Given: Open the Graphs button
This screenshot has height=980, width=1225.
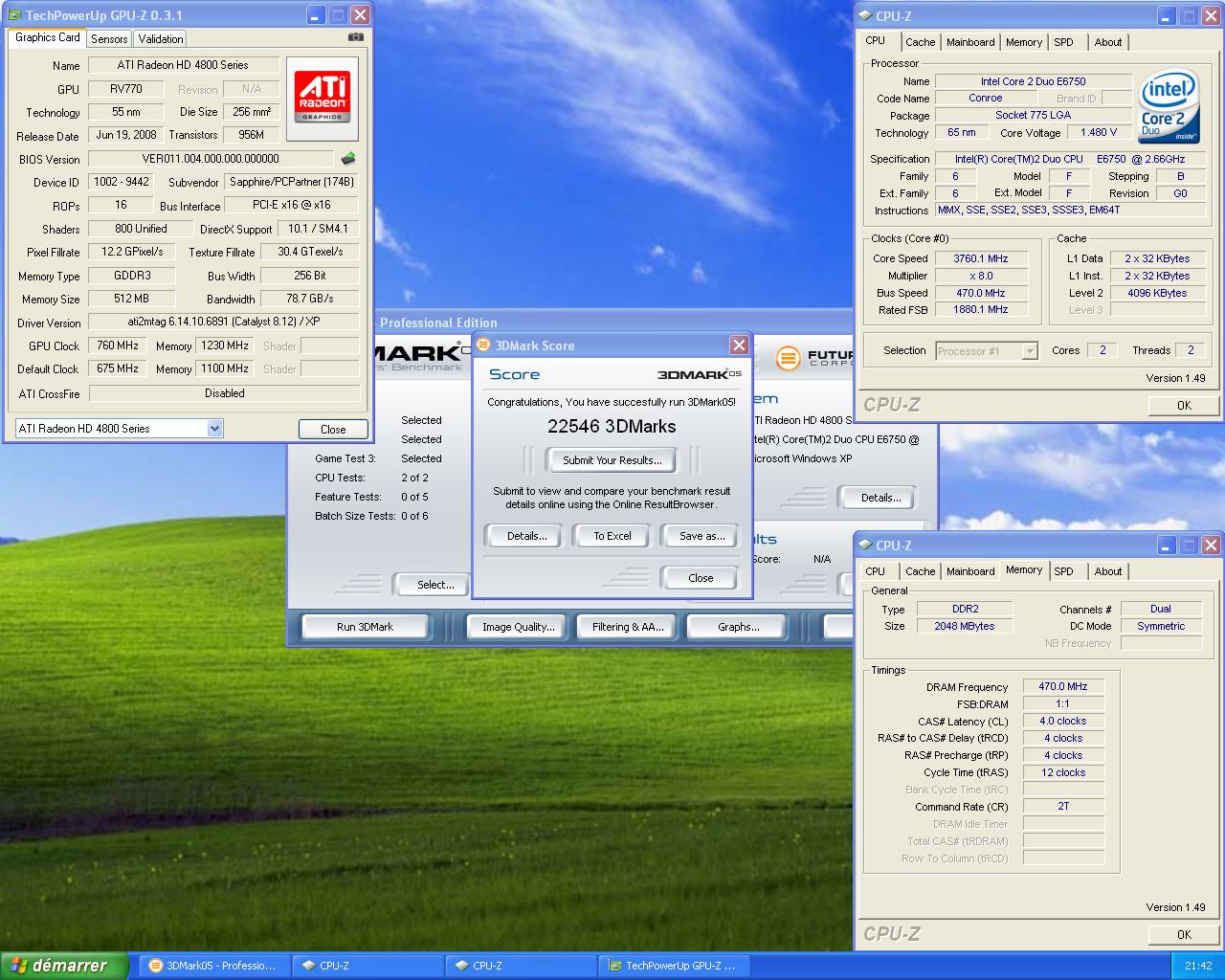Looking at the screenshot, I should pyautogui.click(x=738, y=627).
